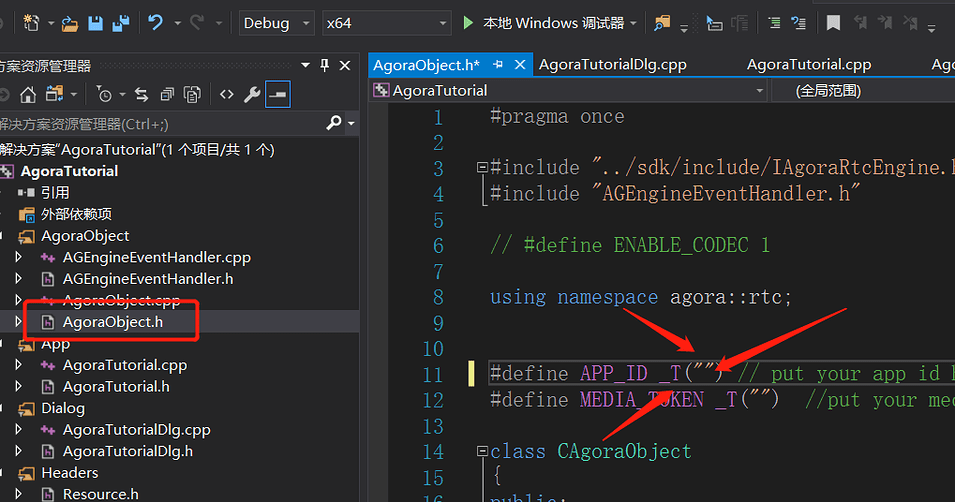Select AgoraObject.h in the tree
This screenshot has height=502, width=955.
[113, 322]
